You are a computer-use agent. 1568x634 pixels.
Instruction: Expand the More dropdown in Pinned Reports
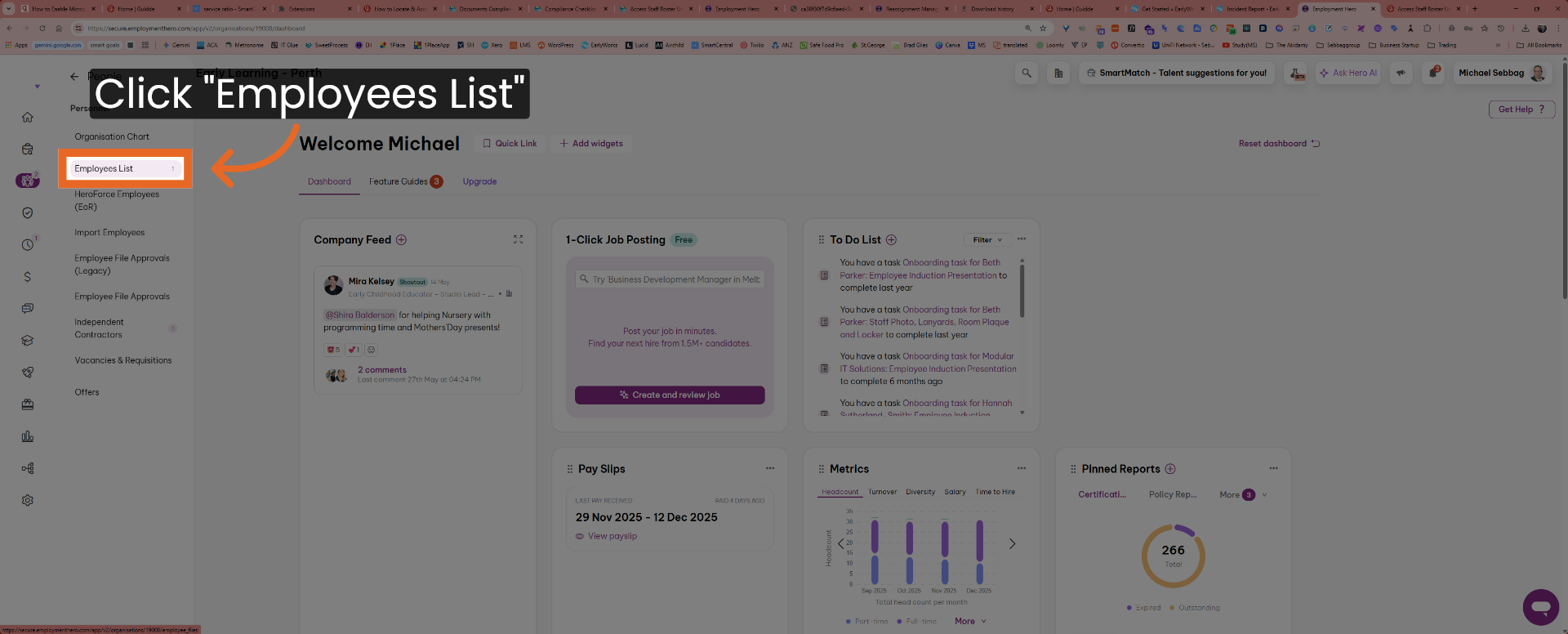tap(1243, 494)
